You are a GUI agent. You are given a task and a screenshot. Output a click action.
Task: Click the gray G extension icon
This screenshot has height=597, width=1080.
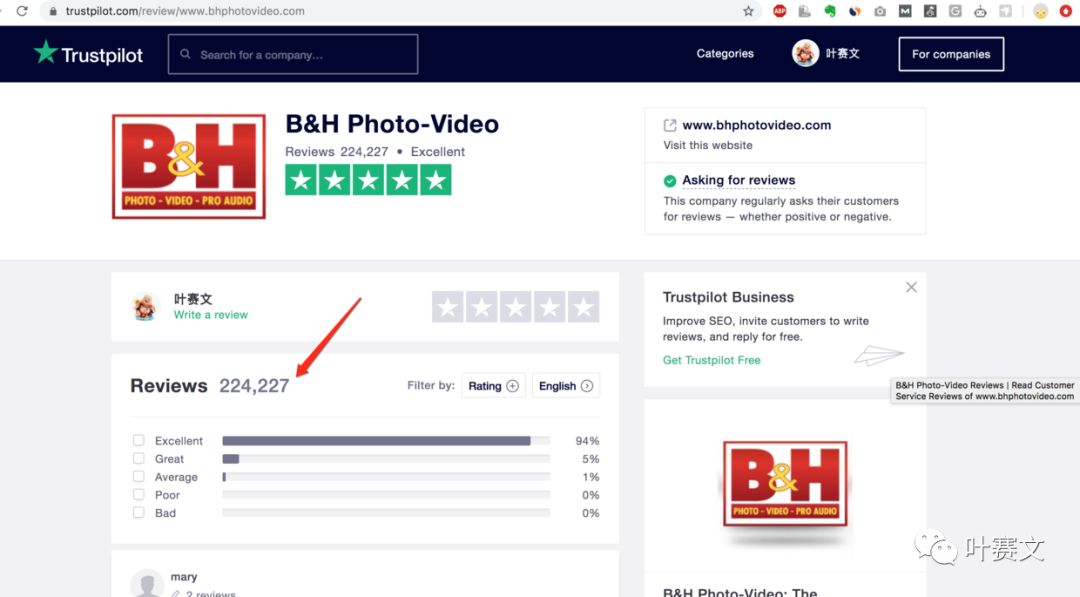[x=955, y=11]
